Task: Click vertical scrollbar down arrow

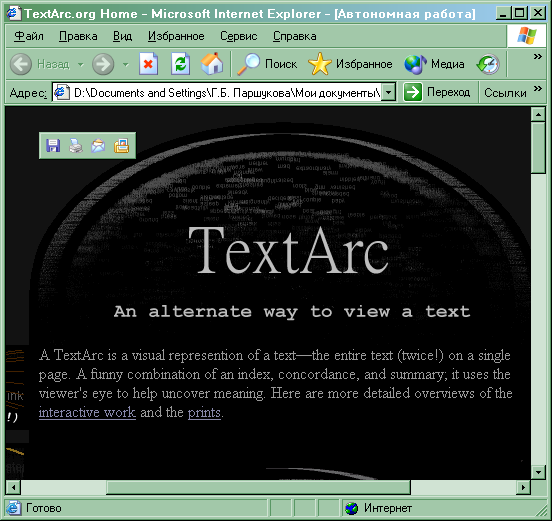Action: point(538,472)
